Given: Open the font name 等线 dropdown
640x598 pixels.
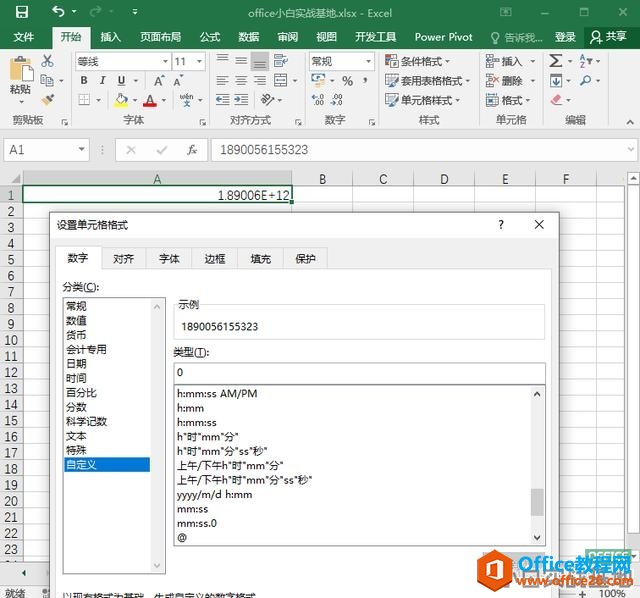Looking at the screenshot, I should (x=165, y=61).
